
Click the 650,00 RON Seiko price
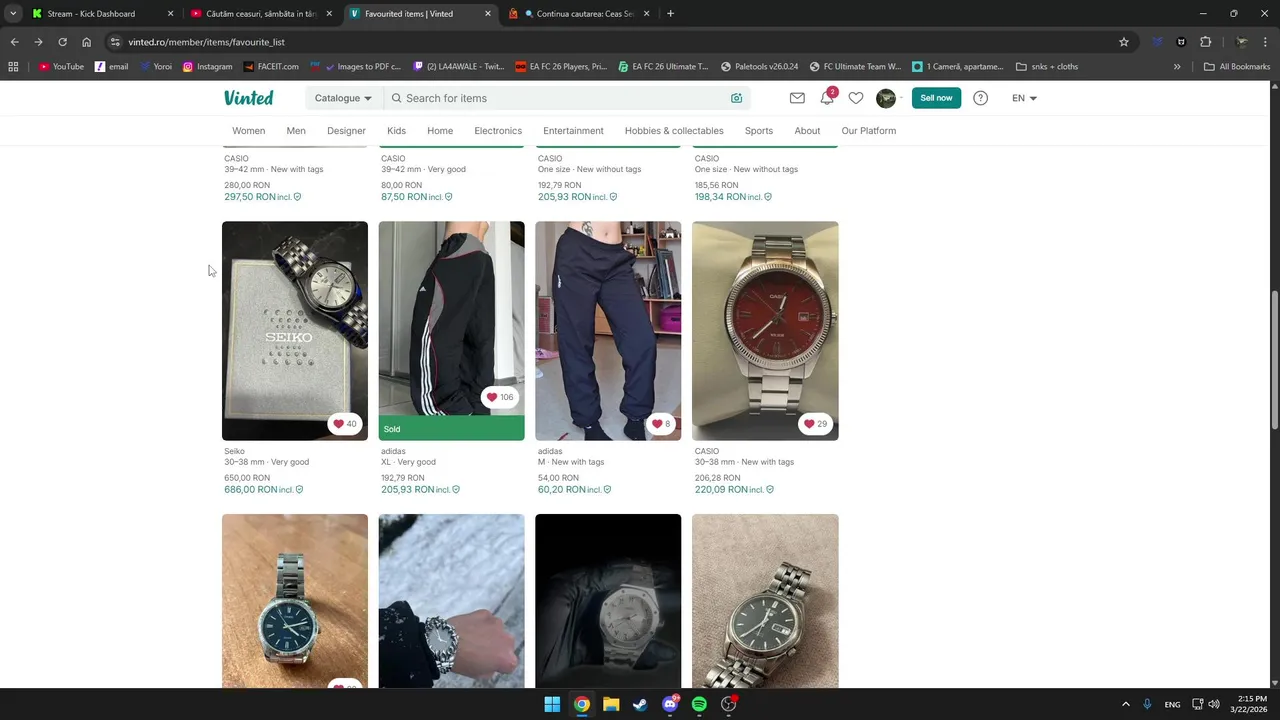tap(247, 478)
